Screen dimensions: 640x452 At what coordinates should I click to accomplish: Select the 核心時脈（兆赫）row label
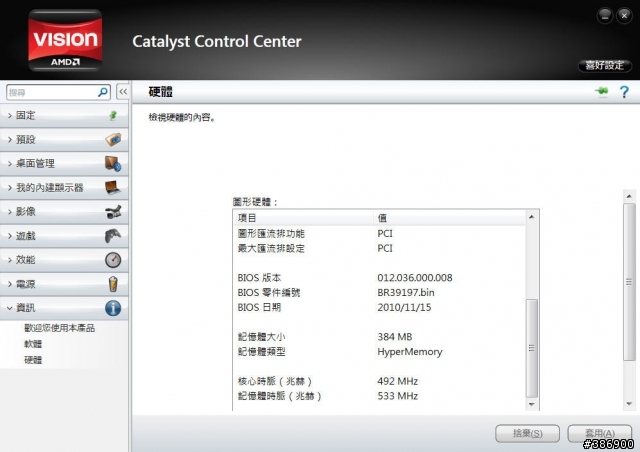(x=275, y=381)
